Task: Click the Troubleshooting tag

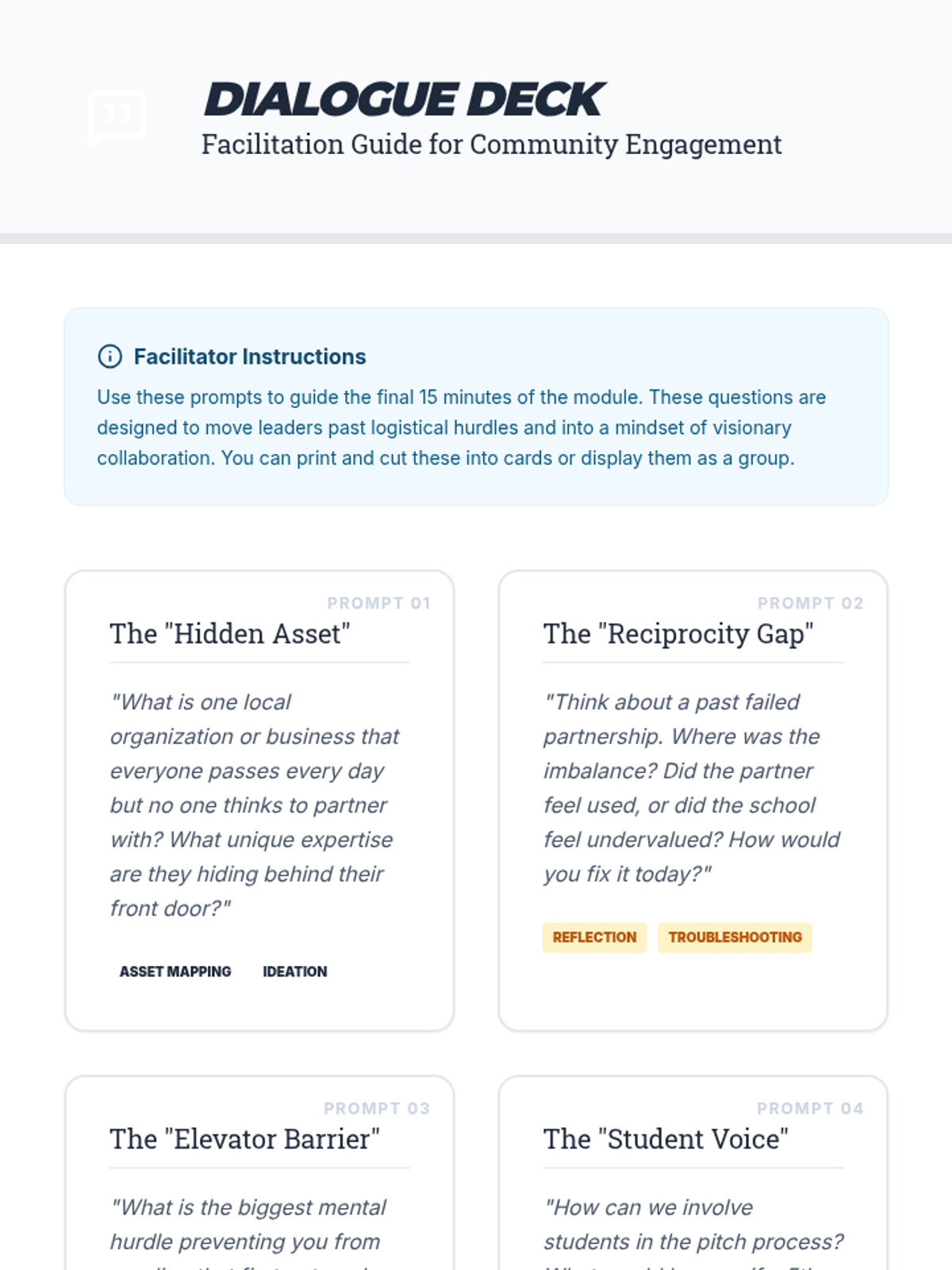Action: tap(735, 937)
